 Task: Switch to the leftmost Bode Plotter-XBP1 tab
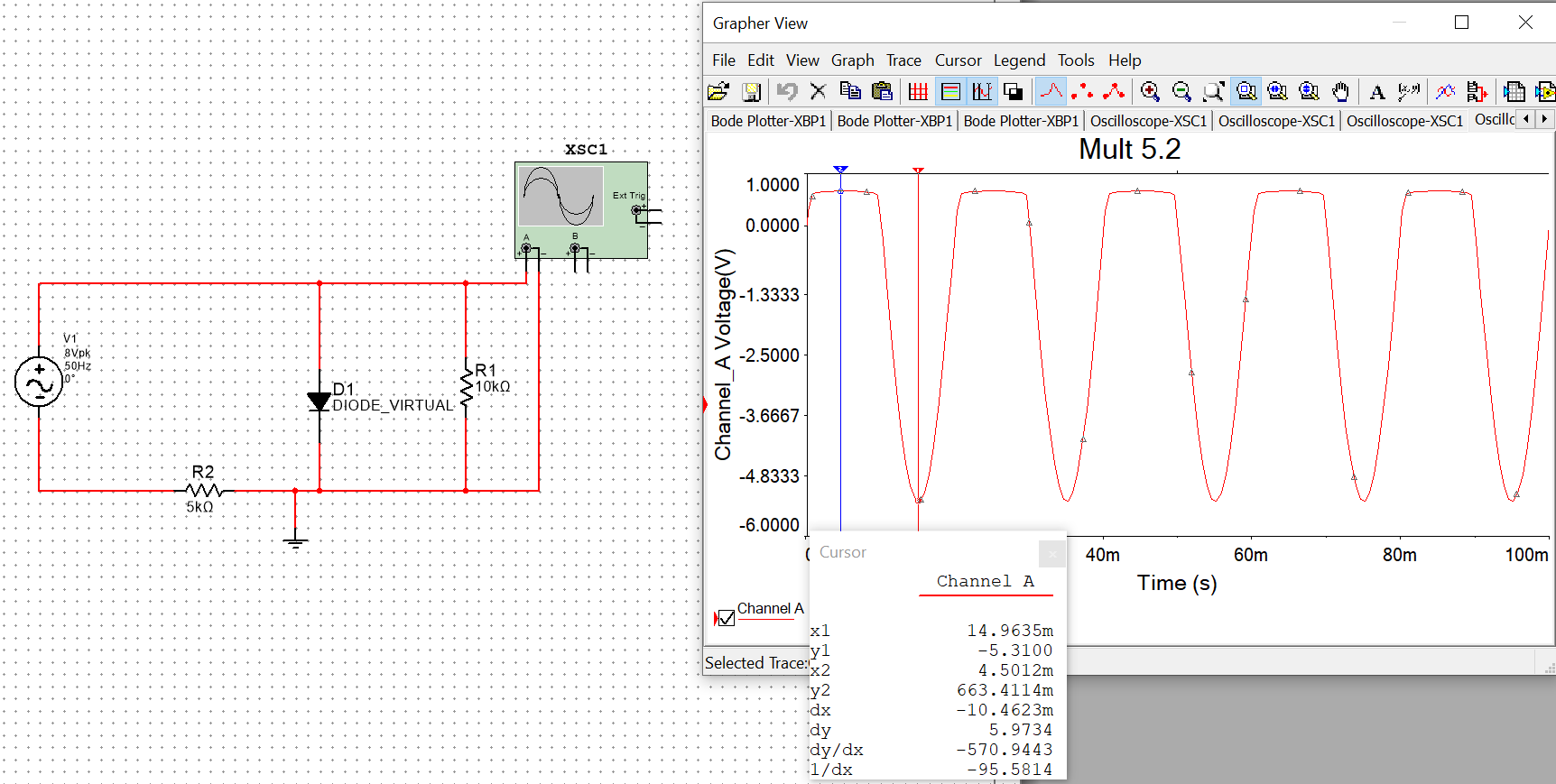(768, 121)
